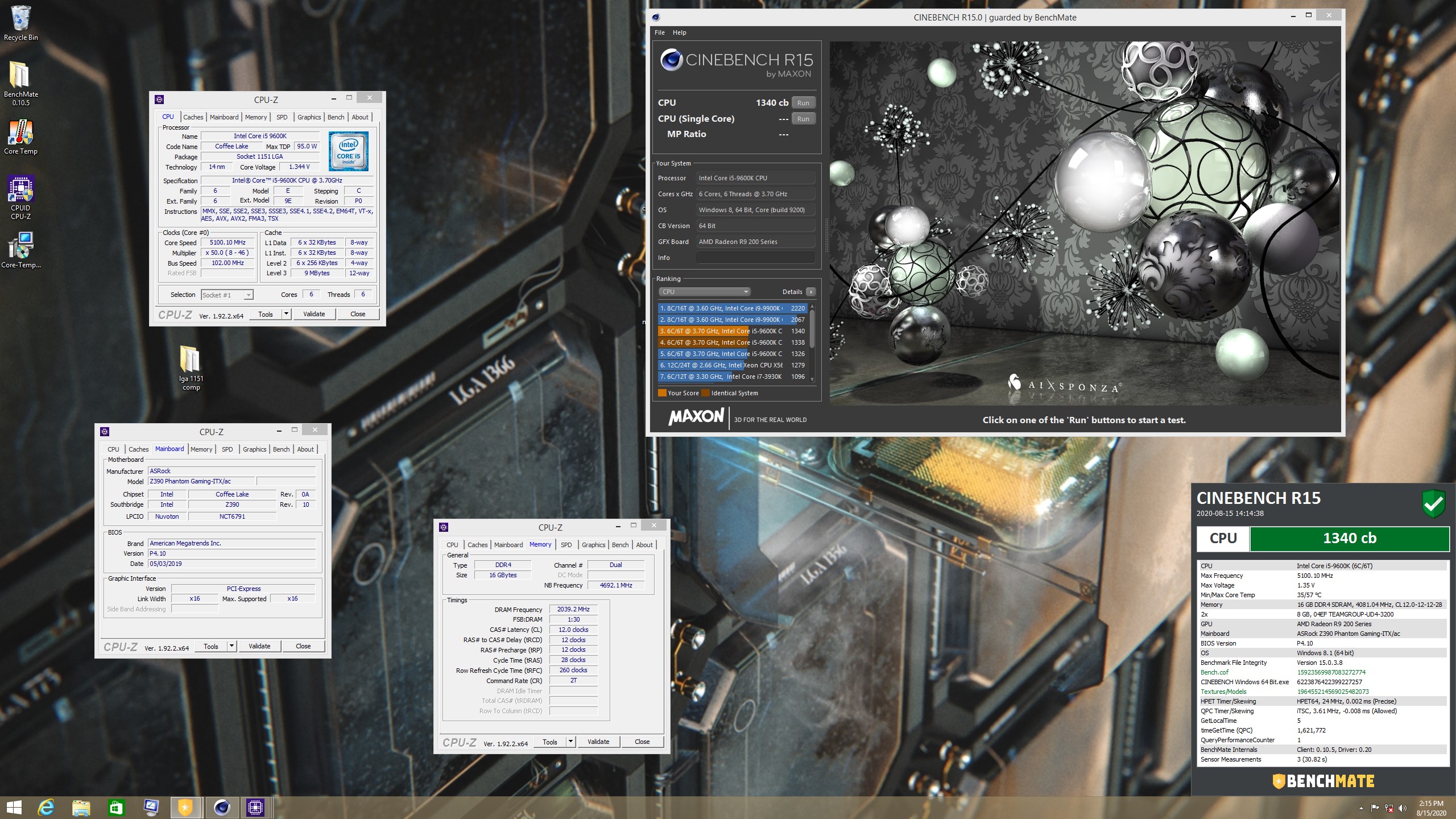Click the DRAM Frequency 2039.2 MHz value

coord(573,609)
